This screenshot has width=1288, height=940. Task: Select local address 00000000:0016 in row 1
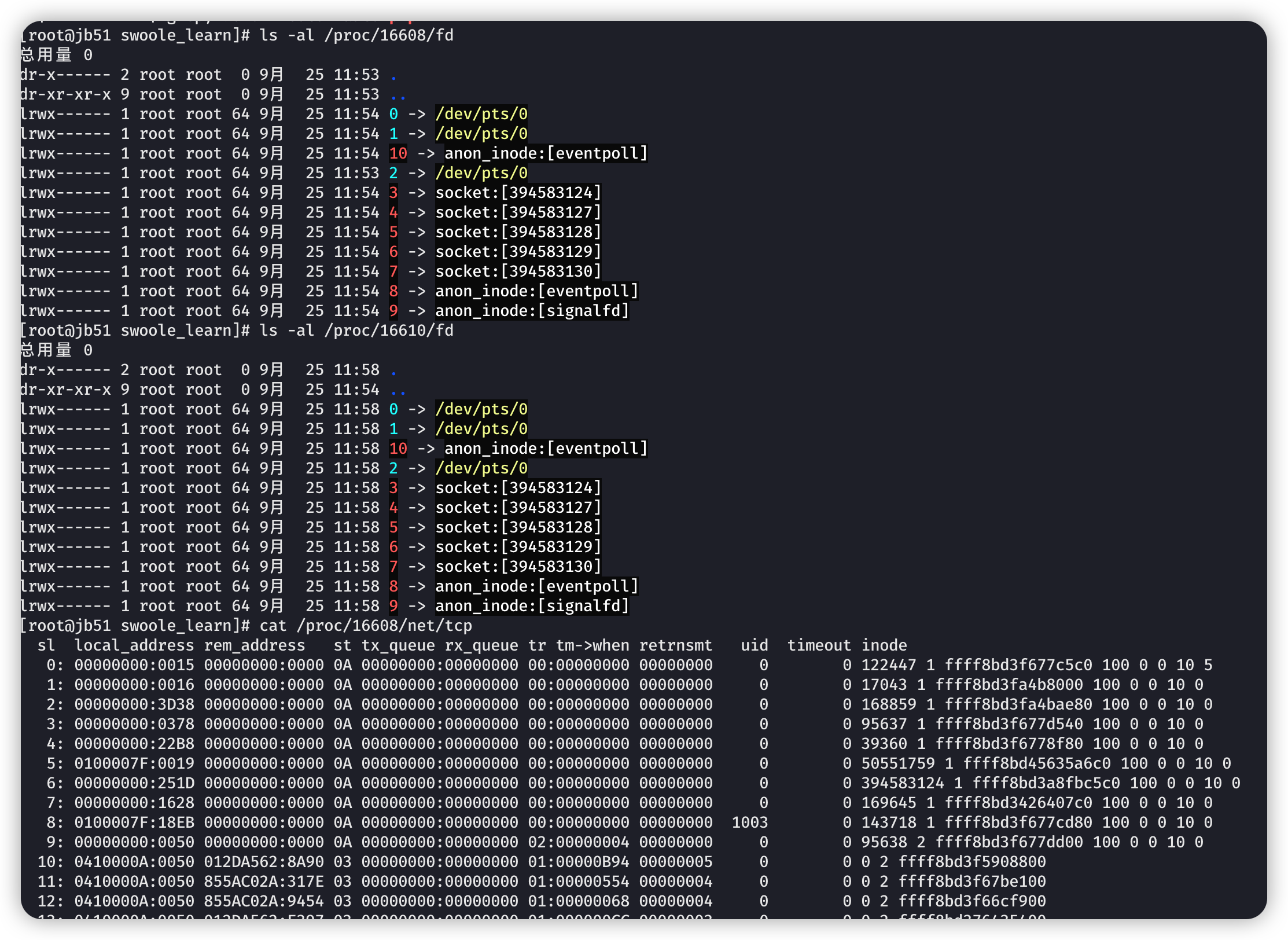click(134, 685)
